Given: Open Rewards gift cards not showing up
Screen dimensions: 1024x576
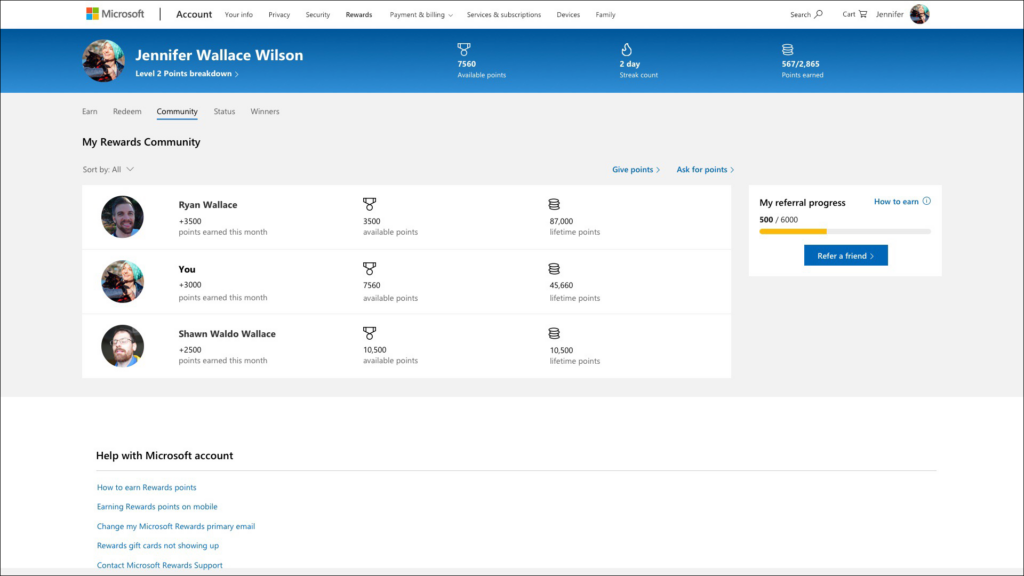Looking at the screenshot, I should [157, 545].
